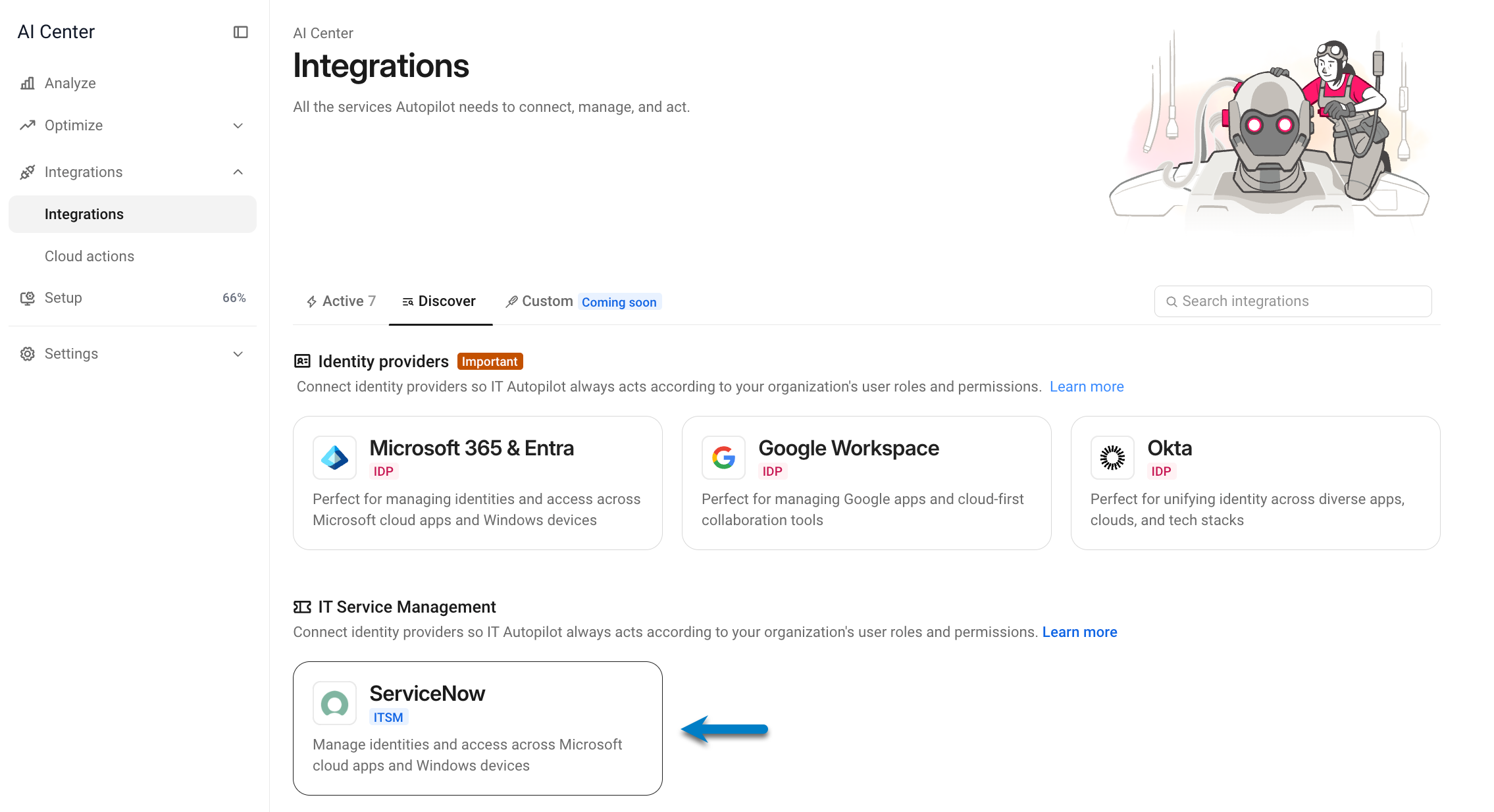The width and height of the screenshot is (1494, 812).
Task: Click the Identity providers heading
Action: tap(383, 361)
